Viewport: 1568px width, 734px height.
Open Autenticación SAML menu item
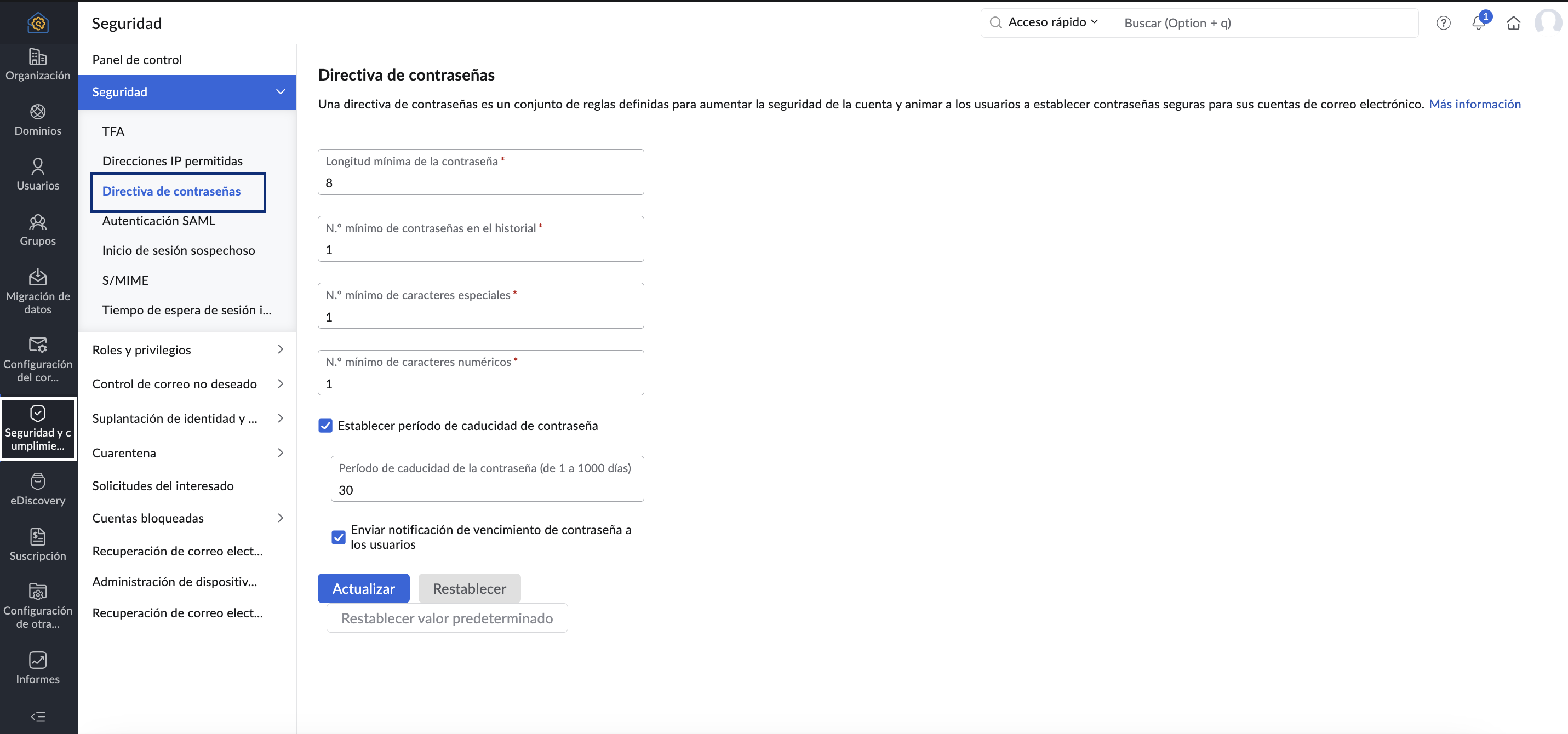159,220
